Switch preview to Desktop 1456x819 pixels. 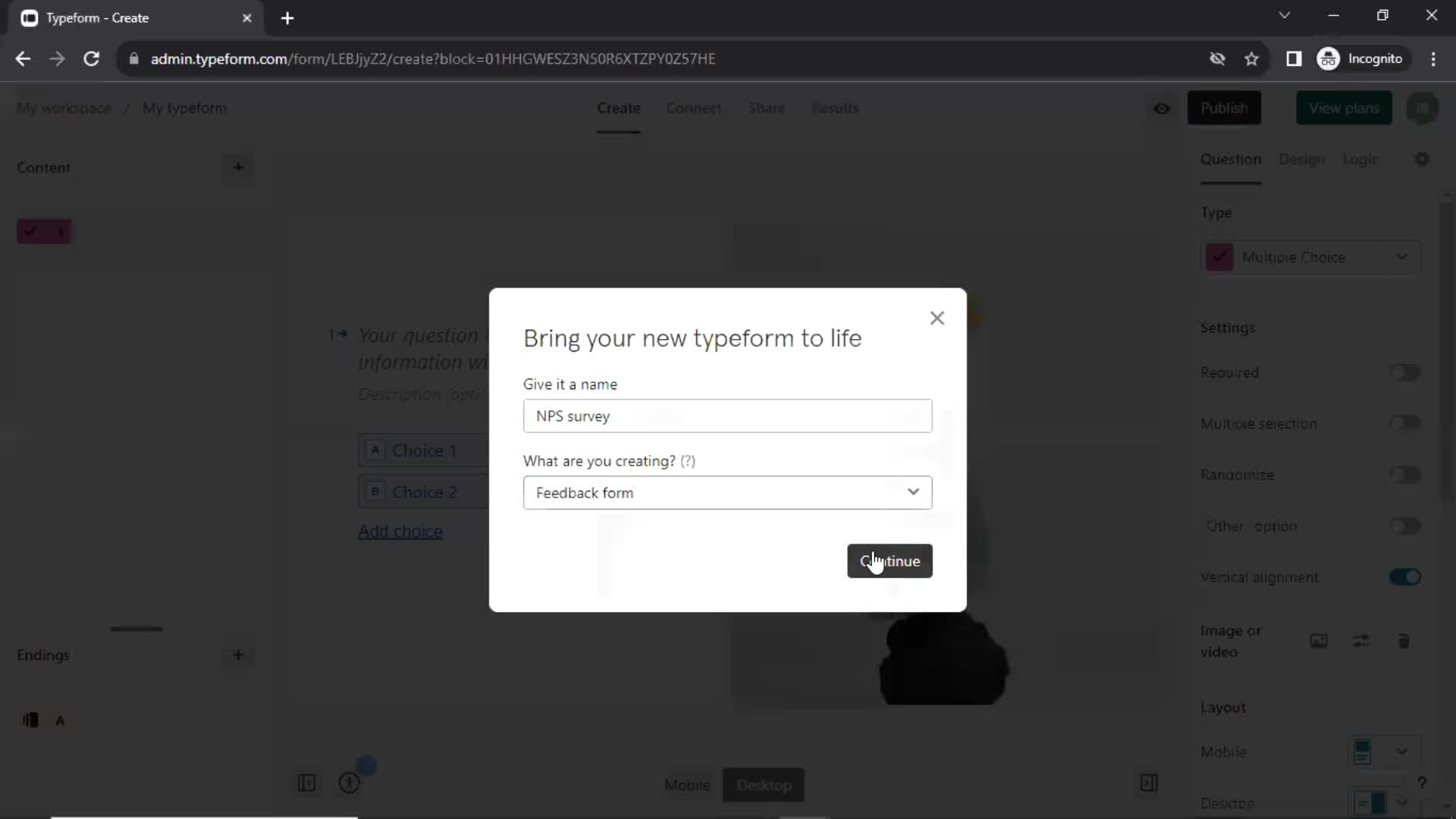(x=764, y=785)
